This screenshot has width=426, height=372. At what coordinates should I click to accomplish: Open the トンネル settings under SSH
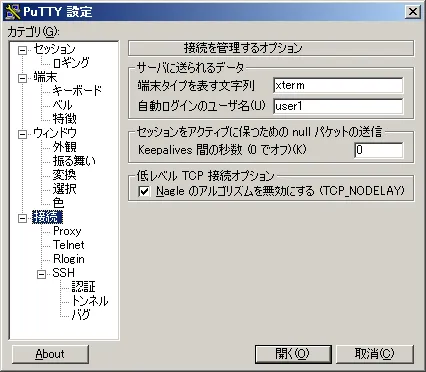[90, 301]
